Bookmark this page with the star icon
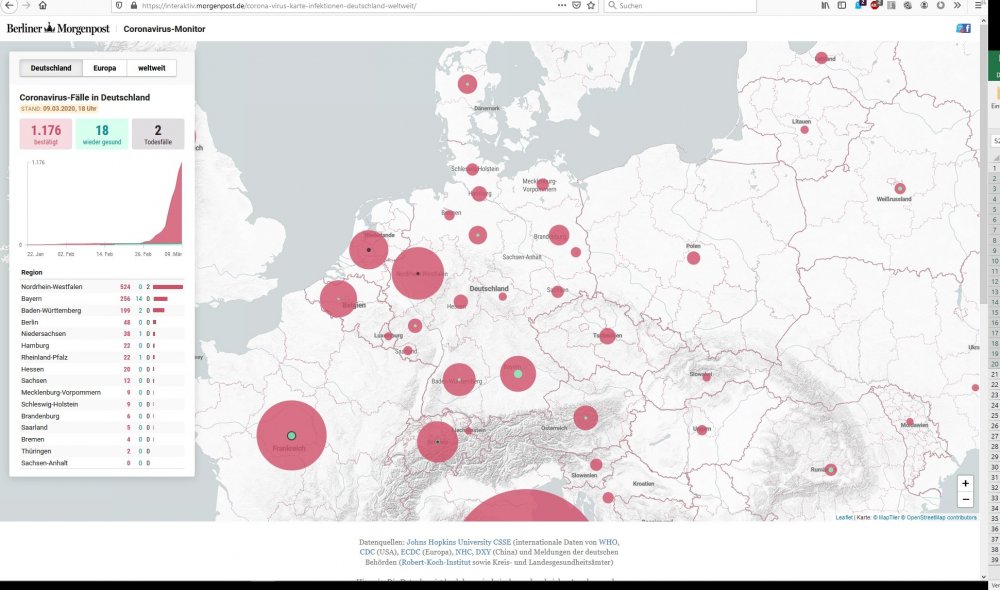Screen dimensions: 1000x590 (x=591, y=5)
